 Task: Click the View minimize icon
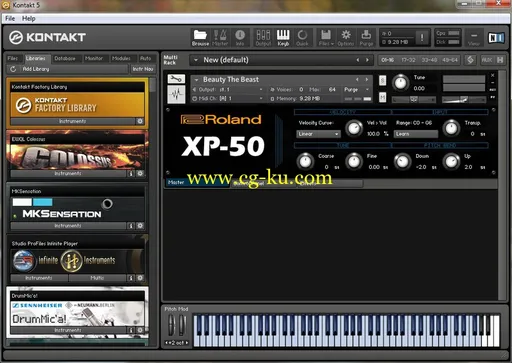tap(474, 38)
